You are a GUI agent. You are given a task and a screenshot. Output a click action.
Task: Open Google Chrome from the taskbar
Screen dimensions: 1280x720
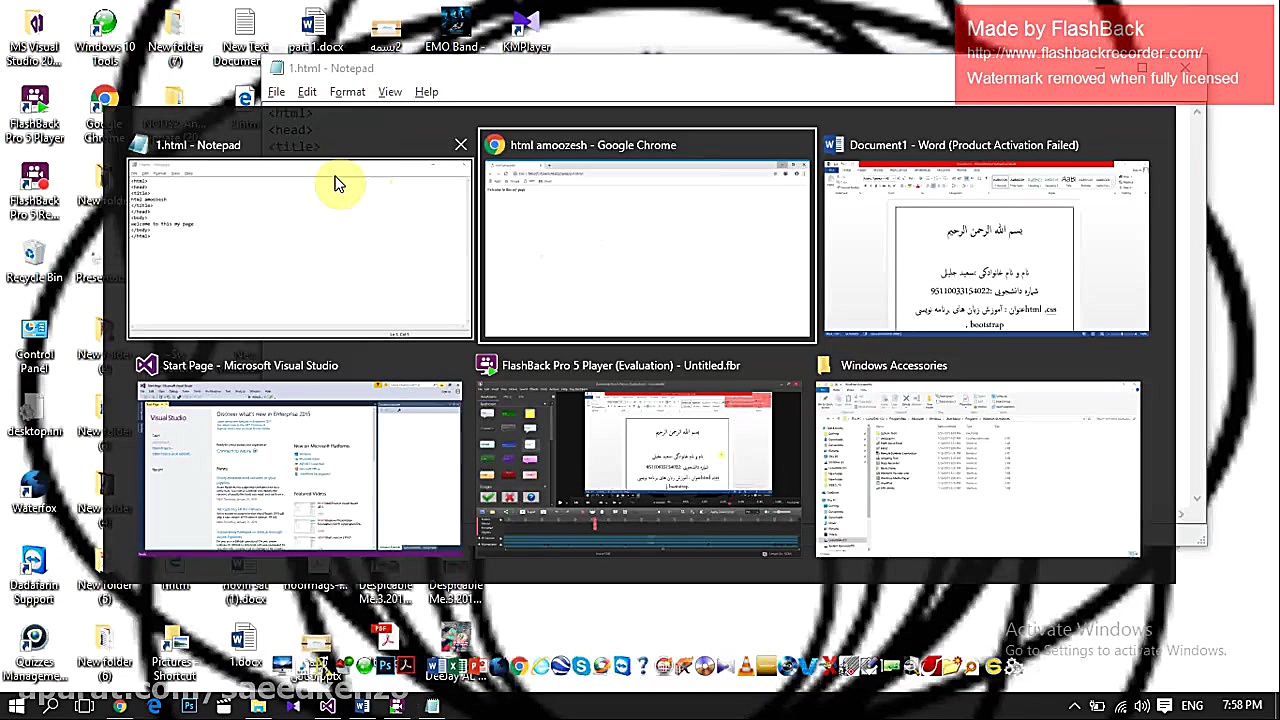coord(119,706)
